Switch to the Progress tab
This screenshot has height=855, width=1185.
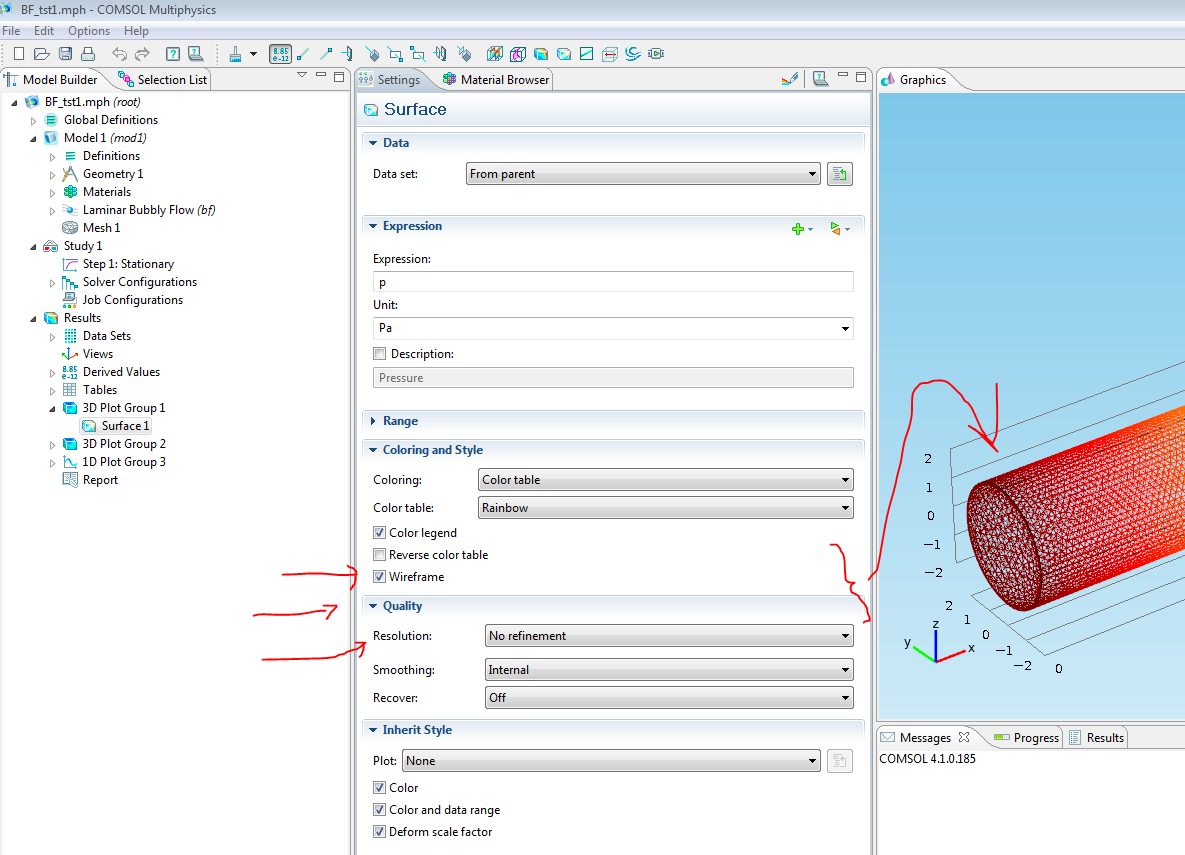coord(1035,738)
